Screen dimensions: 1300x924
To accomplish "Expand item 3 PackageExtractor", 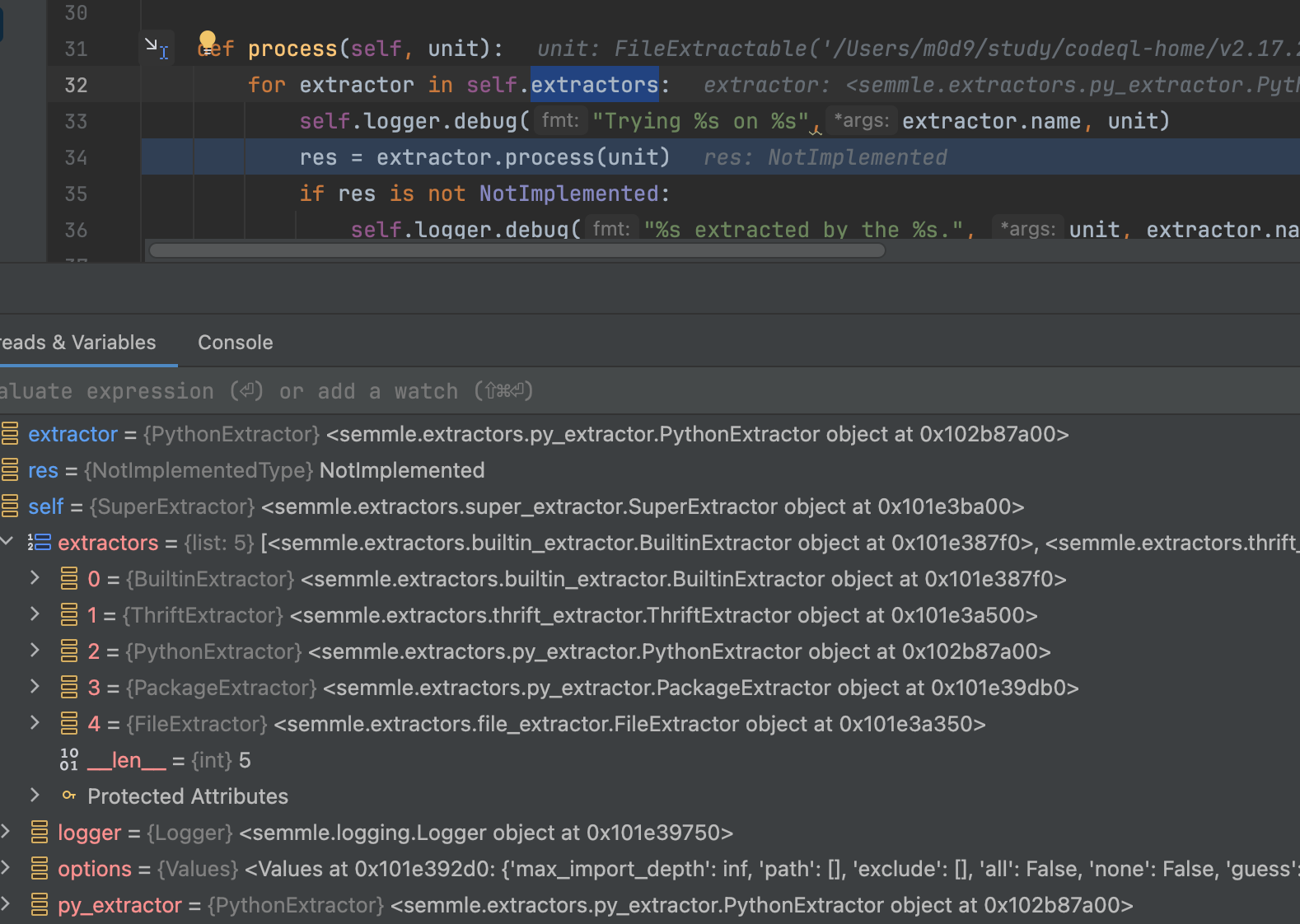I will coord(35,687).
